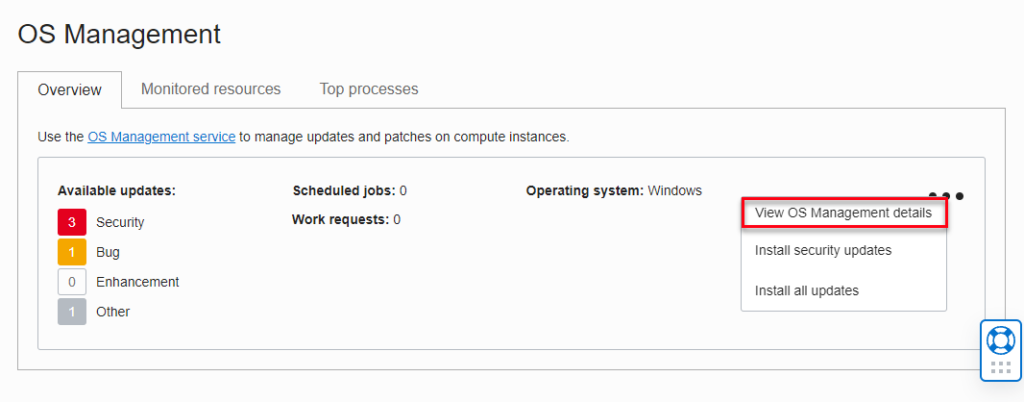Click the white Enhancement count badge
Image resolution: width=1024 pixels, height=402 pixels.
(72, 282)
